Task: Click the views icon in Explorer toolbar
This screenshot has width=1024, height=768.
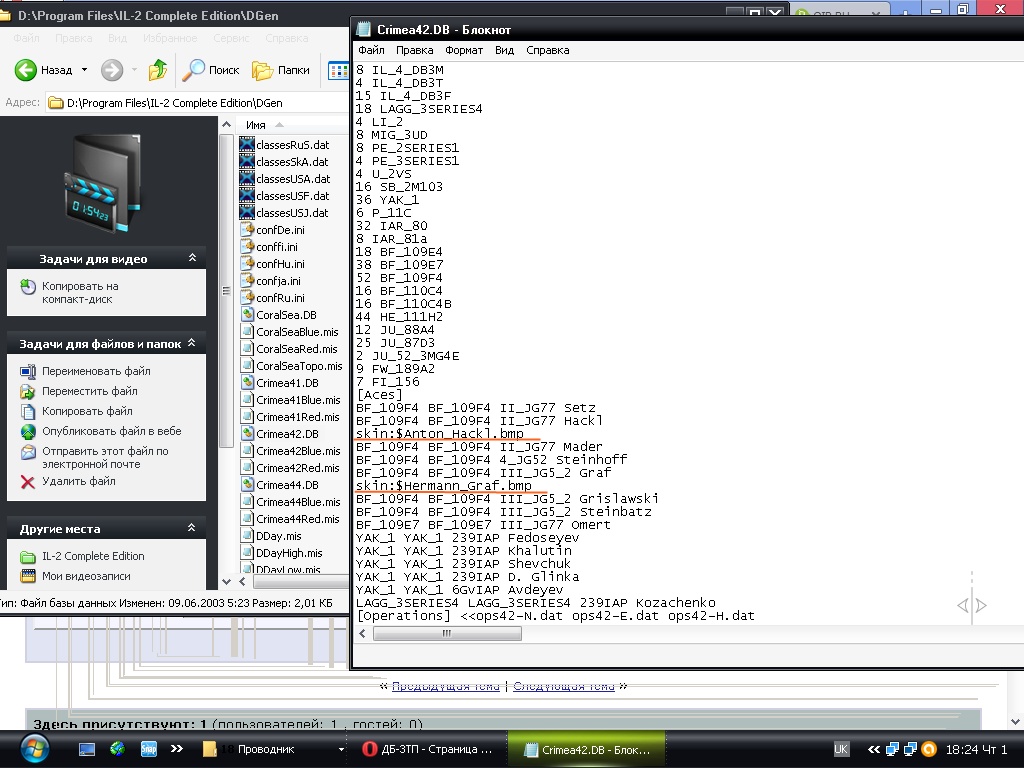Action: (338, 70)
